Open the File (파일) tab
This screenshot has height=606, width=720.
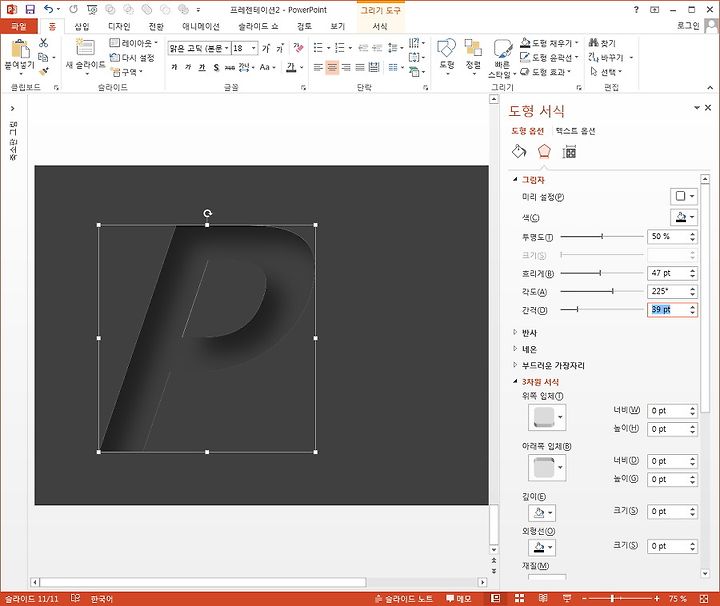(18, 26)
